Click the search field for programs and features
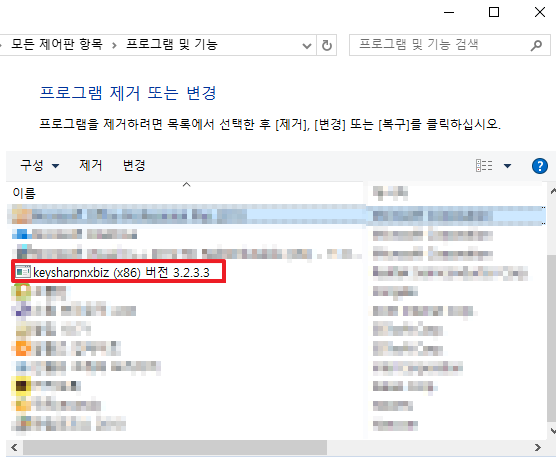Screen dimensions: 556x457 (x=450, y=45)
